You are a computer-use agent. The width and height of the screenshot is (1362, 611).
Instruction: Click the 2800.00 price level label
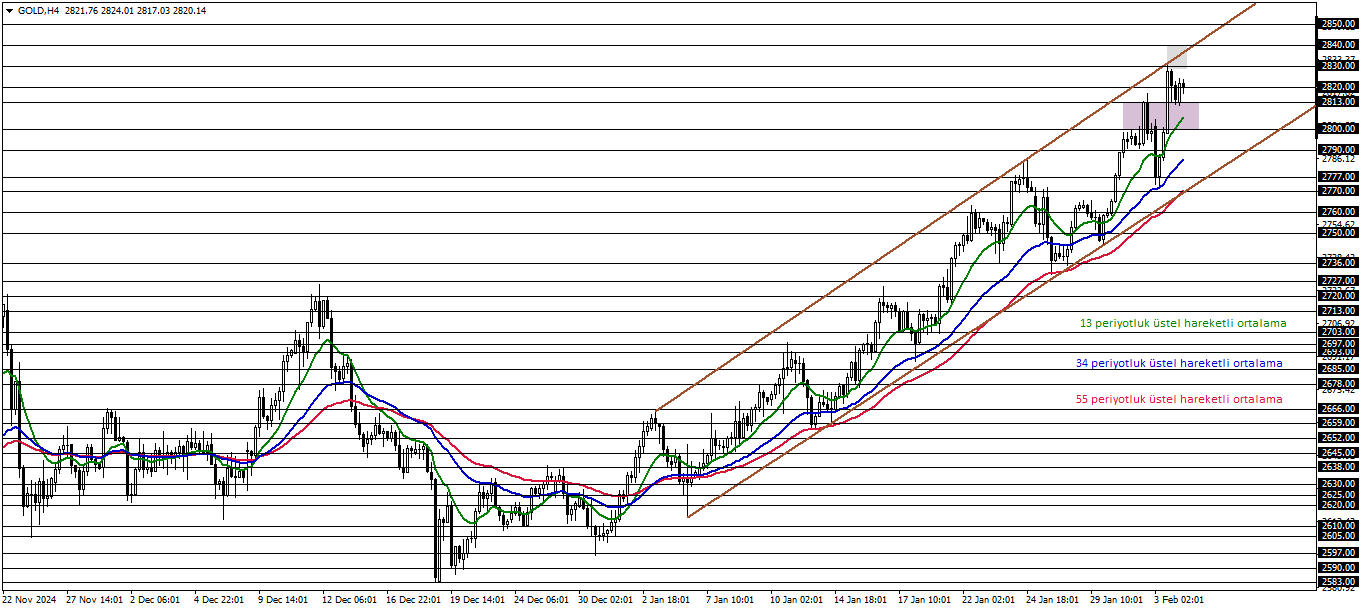click(1338, 129)
